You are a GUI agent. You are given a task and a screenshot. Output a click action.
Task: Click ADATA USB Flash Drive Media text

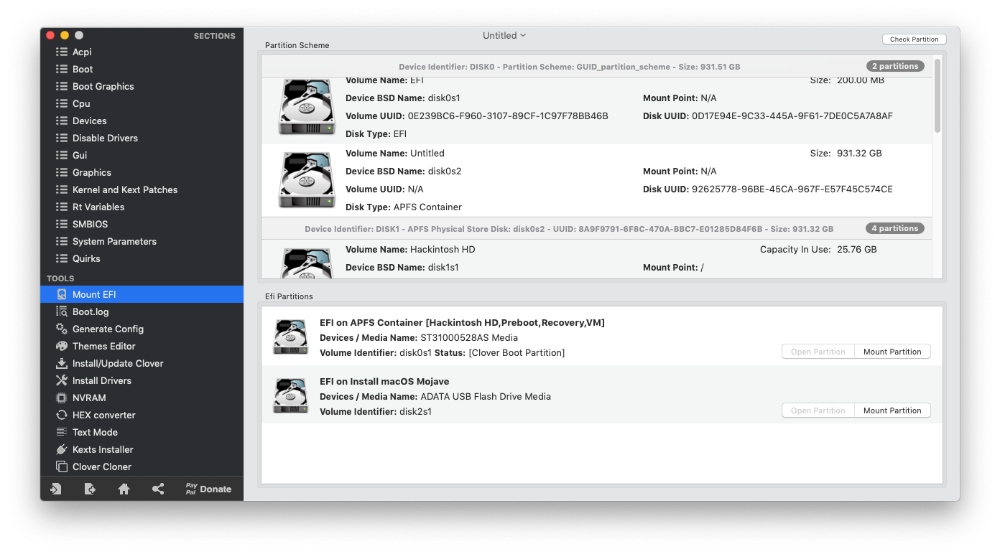[485, 397]
